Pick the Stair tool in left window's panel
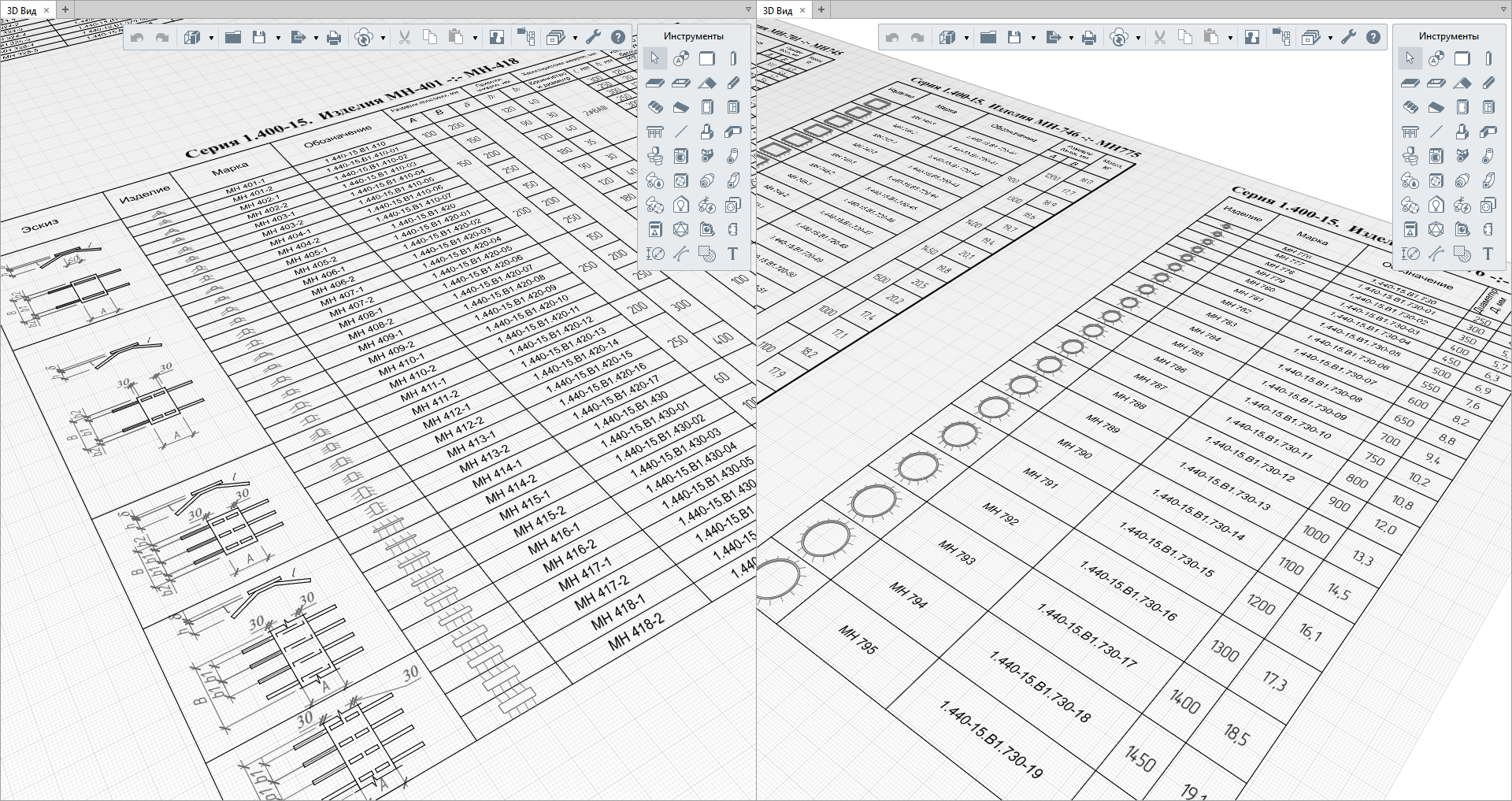 (654, 107)
